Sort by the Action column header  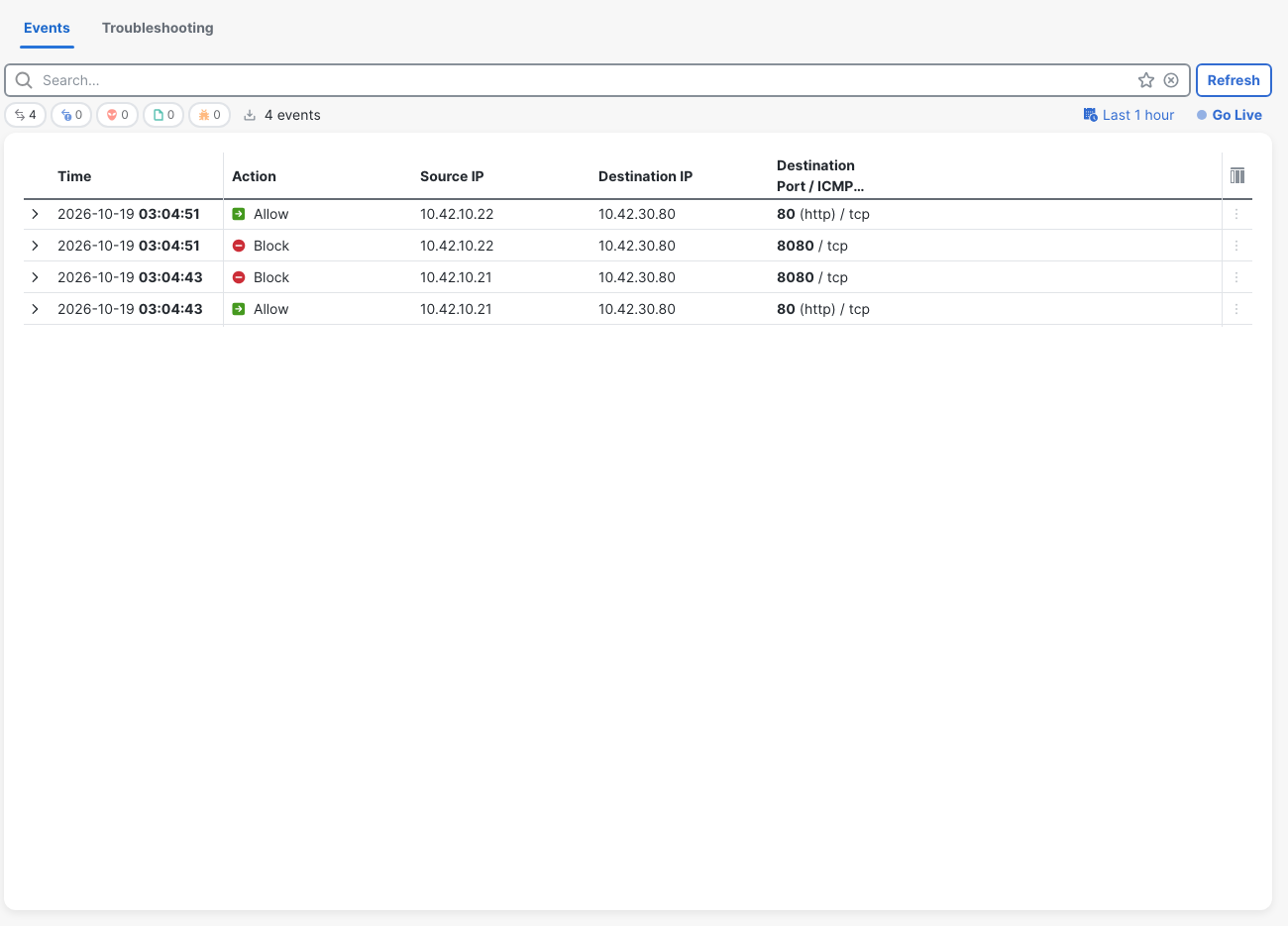[254, 176]
